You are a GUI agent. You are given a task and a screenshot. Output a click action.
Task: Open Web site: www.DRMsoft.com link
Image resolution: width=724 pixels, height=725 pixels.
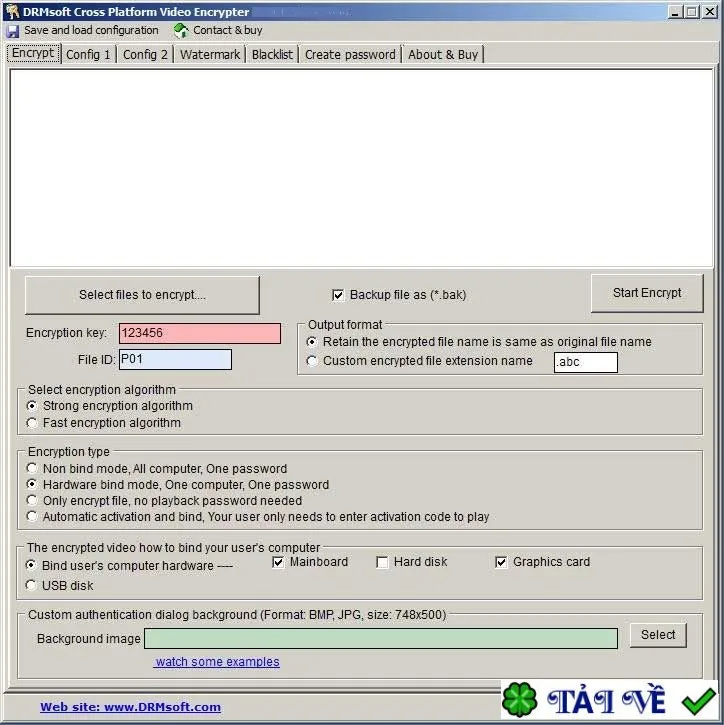(130, 707)
